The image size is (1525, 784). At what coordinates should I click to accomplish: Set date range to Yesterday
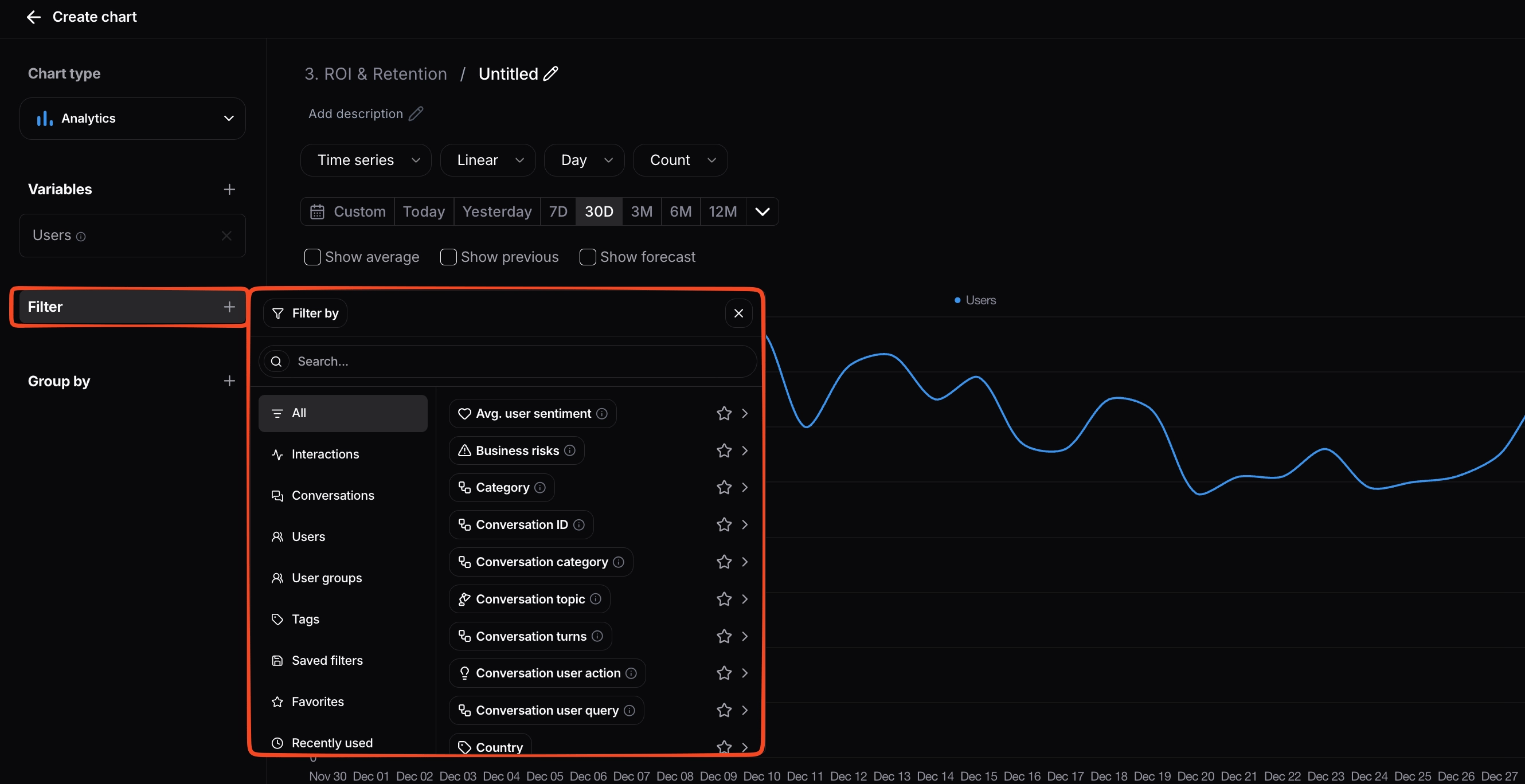(497, 211)
